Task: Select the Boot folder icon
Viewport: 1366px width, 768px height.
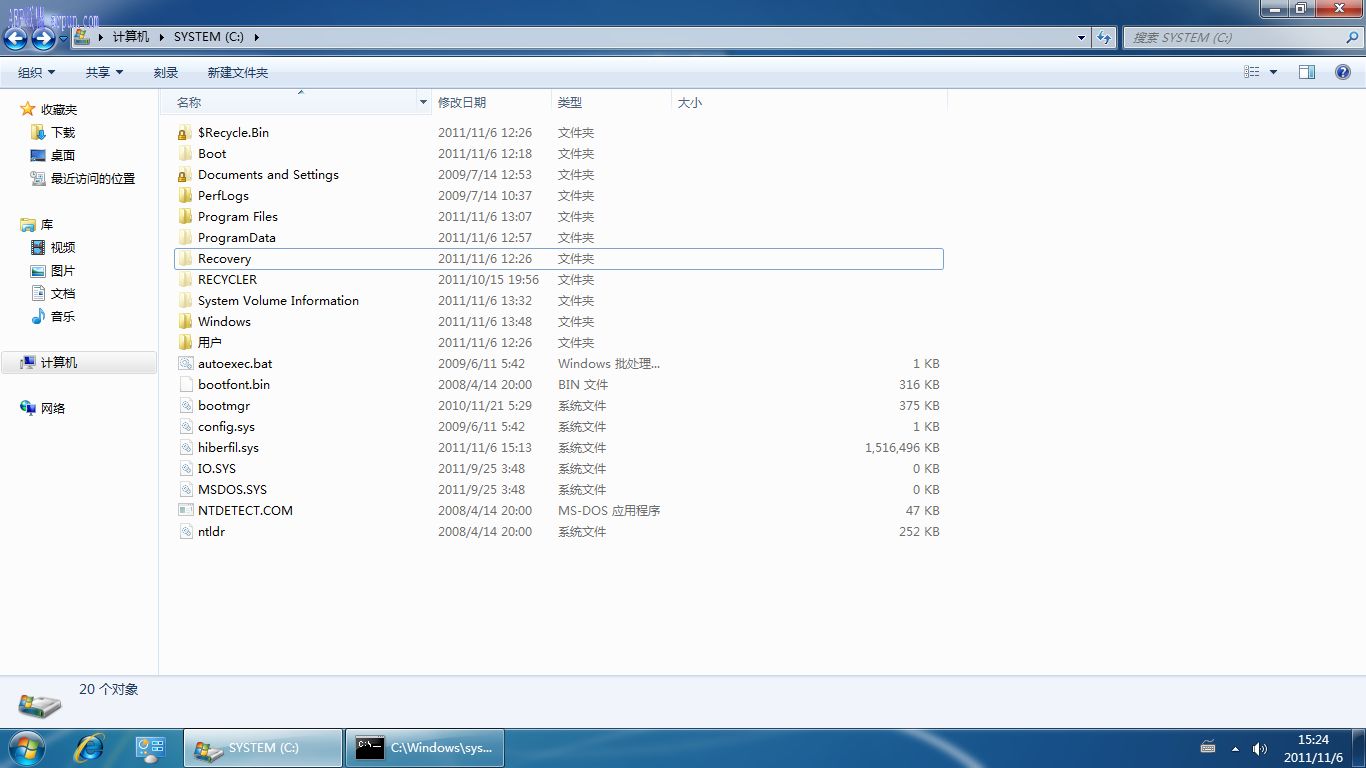Action: pos(184,154)
